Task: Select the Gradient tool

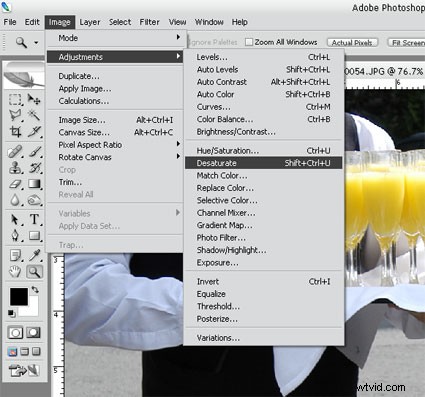Action: (34, 184)
